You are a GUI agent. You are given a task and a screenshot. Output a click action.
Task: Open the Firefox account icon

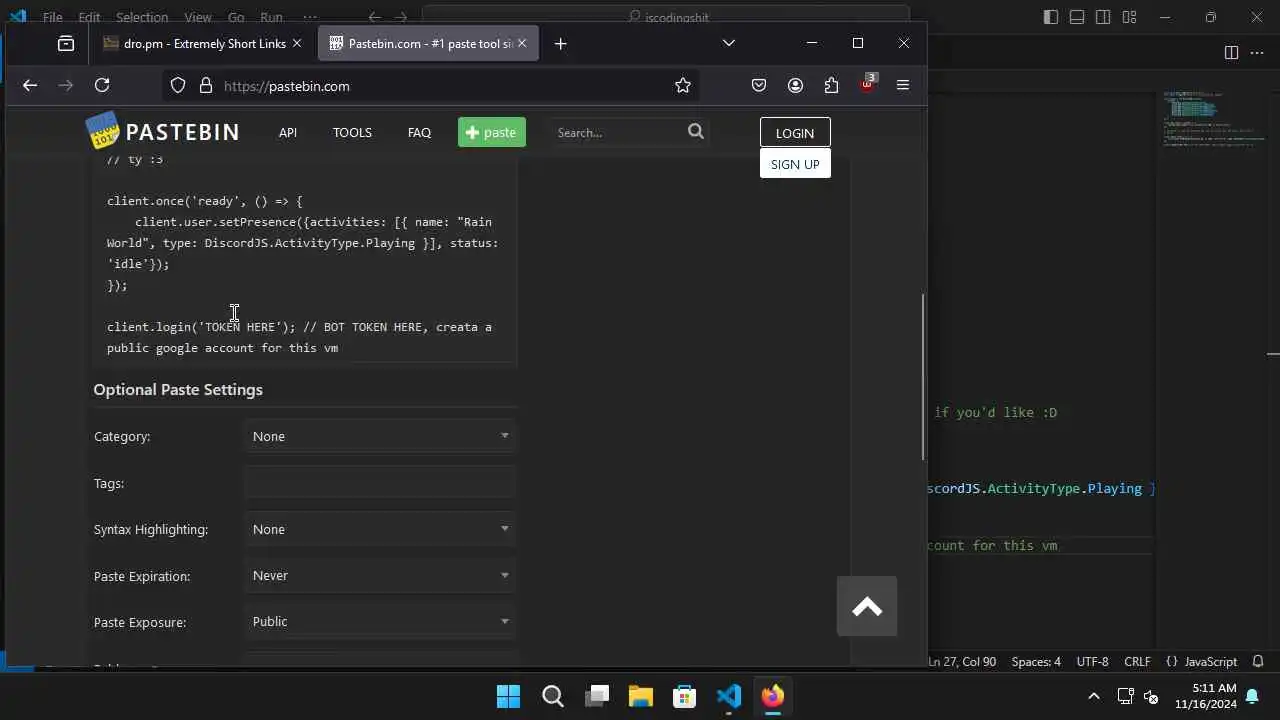tap(795, 86)
